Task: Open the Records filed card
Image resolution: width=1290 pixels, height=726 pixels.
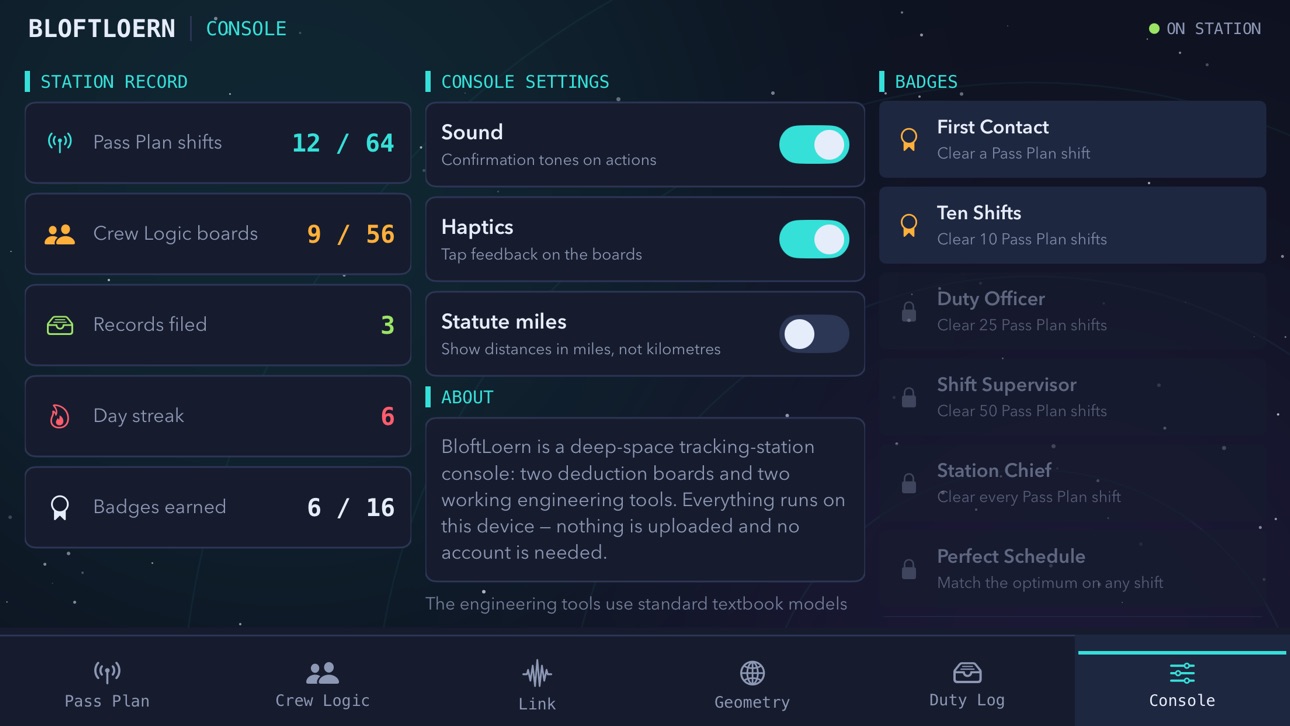Action: (x=218, y=325)
